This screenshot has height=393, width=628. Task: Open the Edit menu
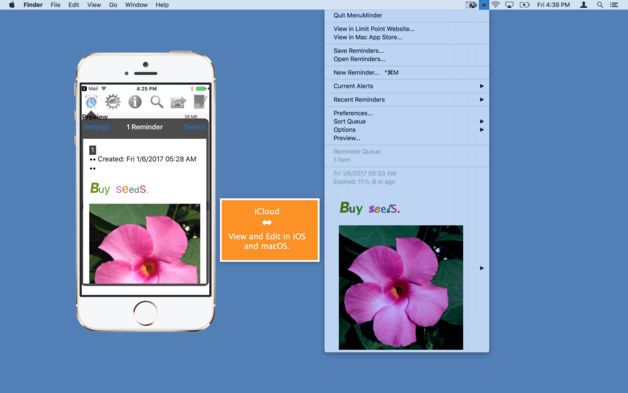point(74,5)
